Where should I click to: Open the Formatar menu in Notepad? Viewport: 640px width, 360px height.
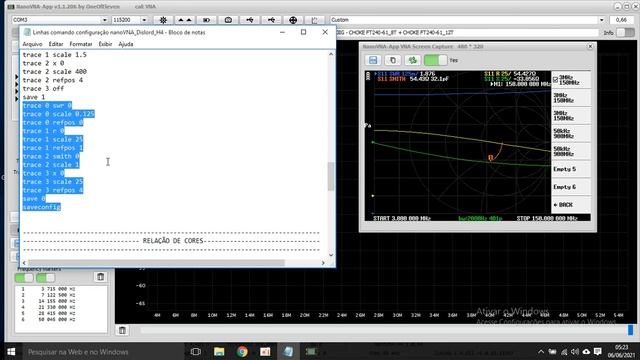[x=81, y=44]
